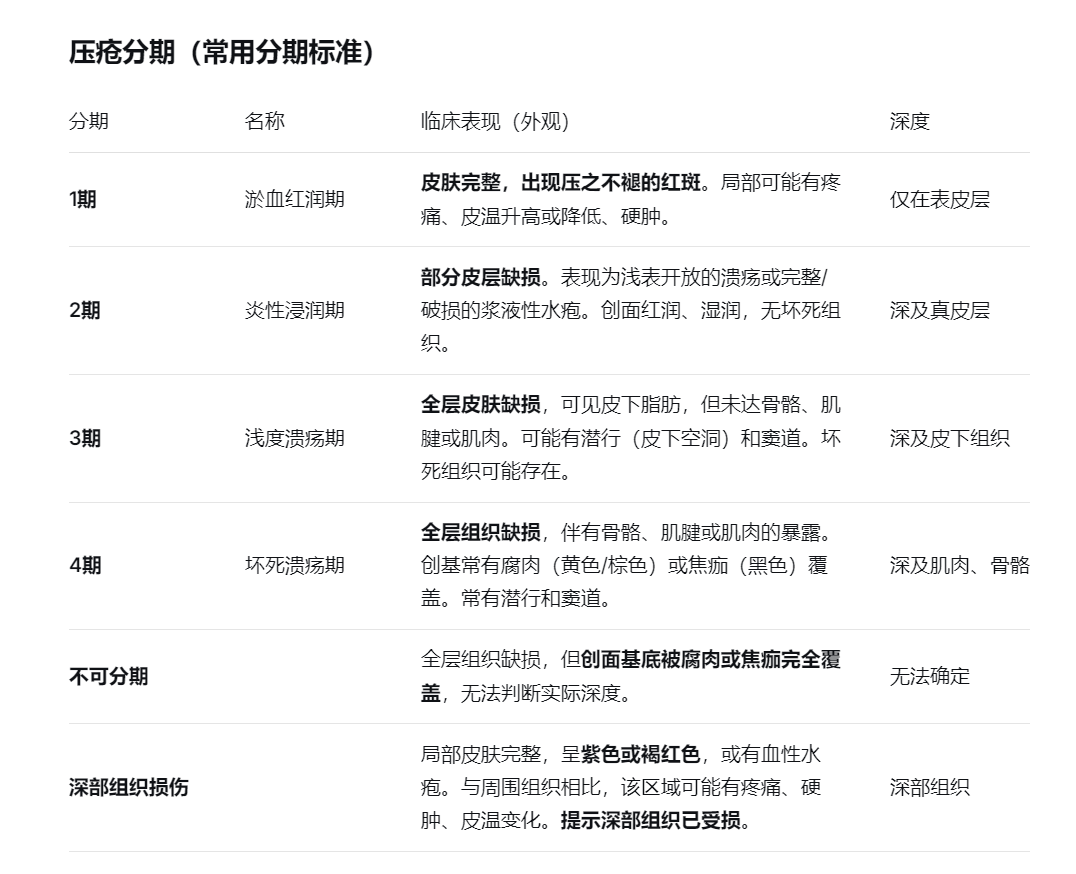The height and width of the screenshot is (874, 1076).
Task: Click the name 淤血红润期
Action: 295,199
